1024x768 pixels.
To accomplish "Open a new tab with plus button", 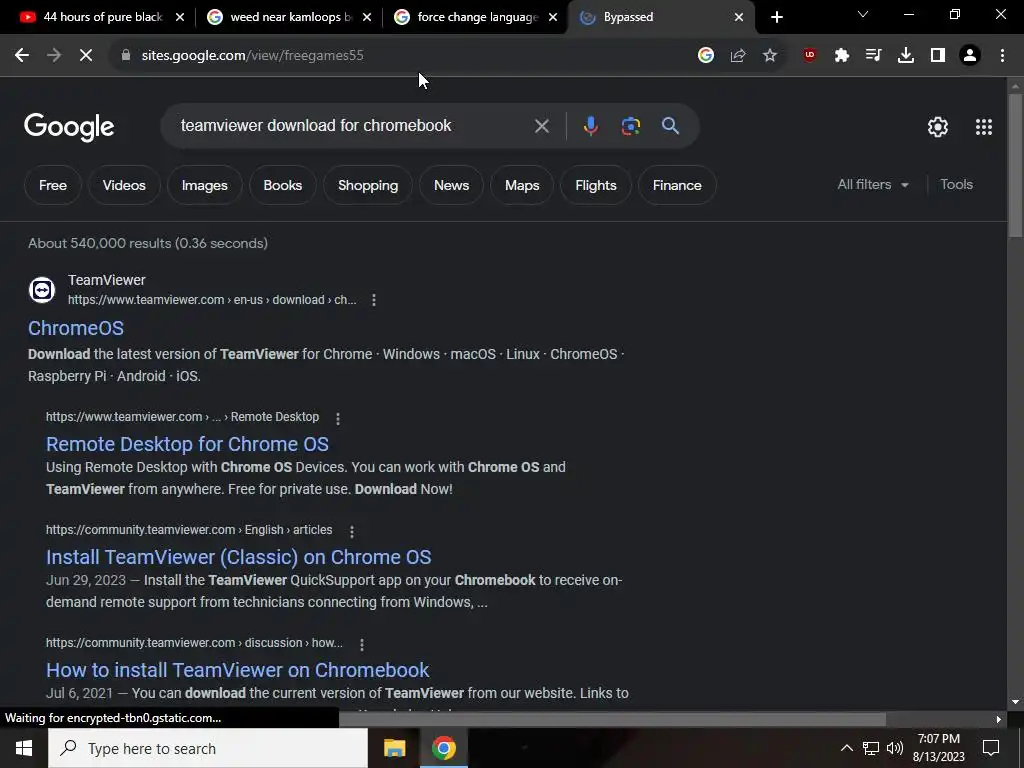I will point(776,18).
